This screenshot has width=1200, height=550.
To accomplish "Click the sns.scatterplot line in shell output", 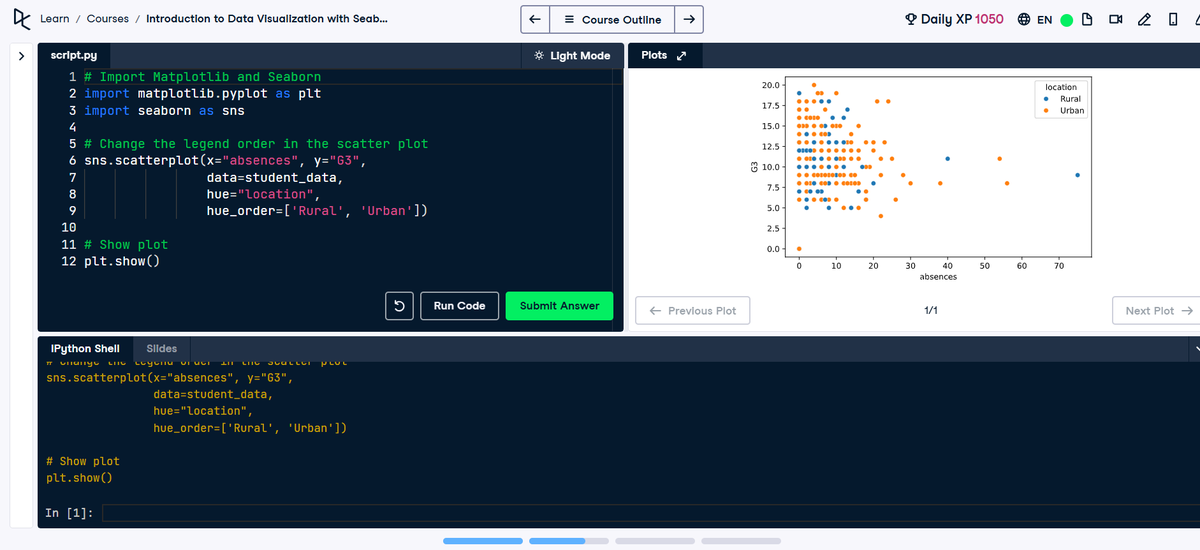I will tap(169, 378).
